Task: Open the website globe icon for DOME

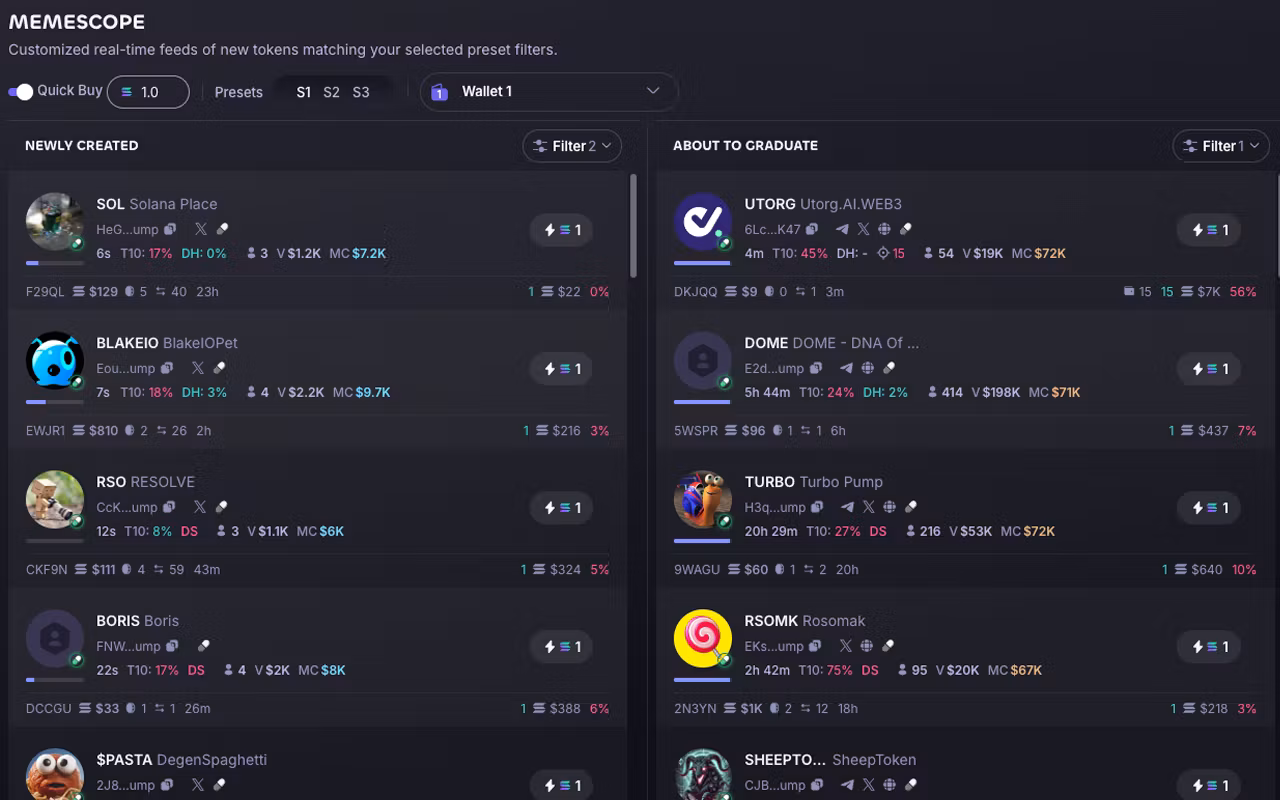Action: (868, 368)
